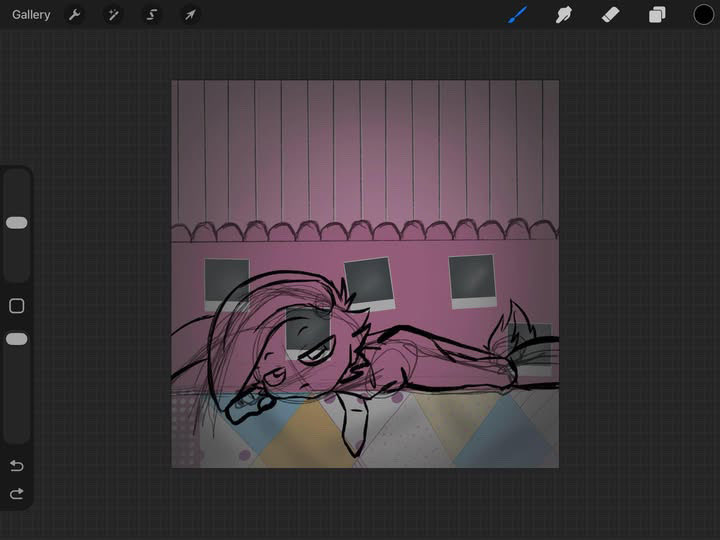Select the Brush tool
The height and width of the screenshot is (540, 720).
click(x=518, y=15)
